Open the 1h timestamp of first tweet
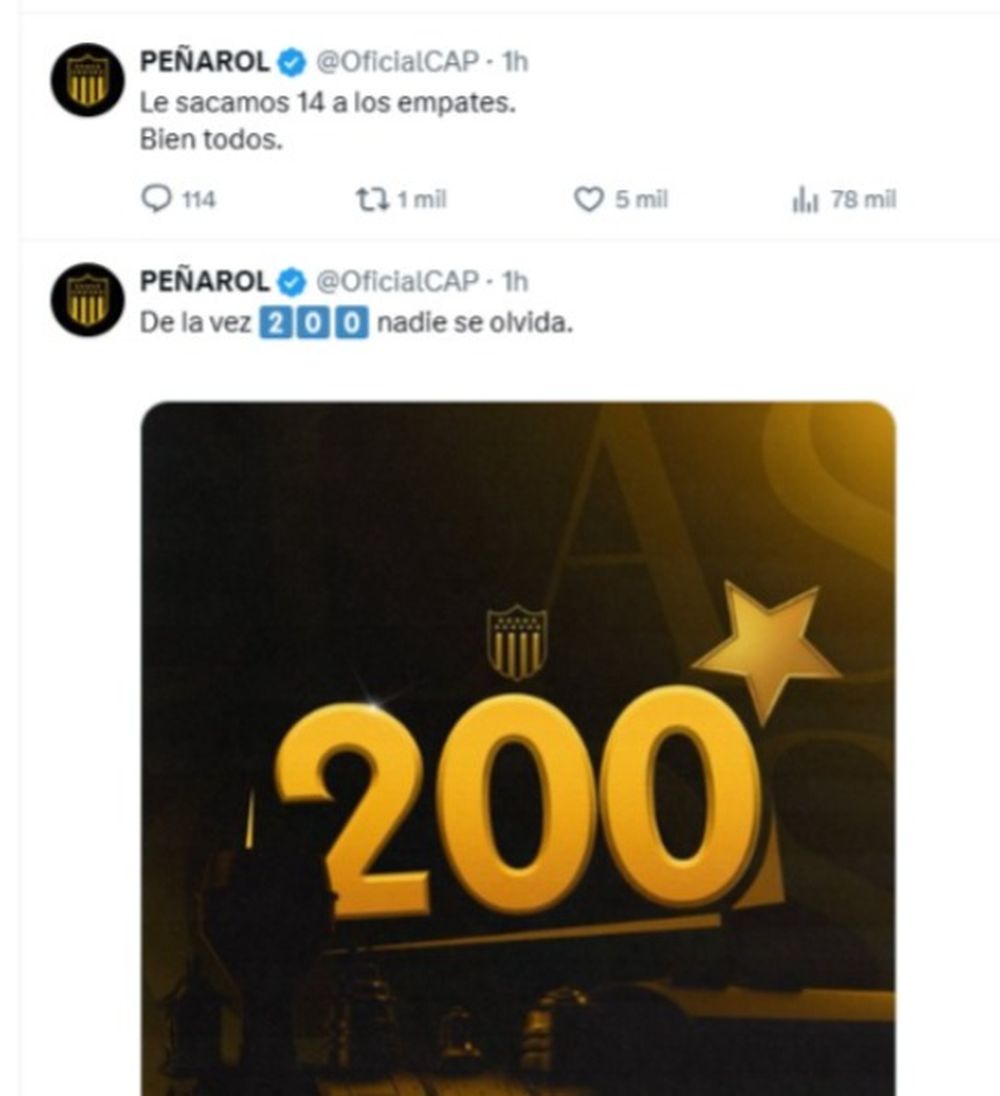Viewport: 1000px width, 1096px height. click(x=514, y=62)
